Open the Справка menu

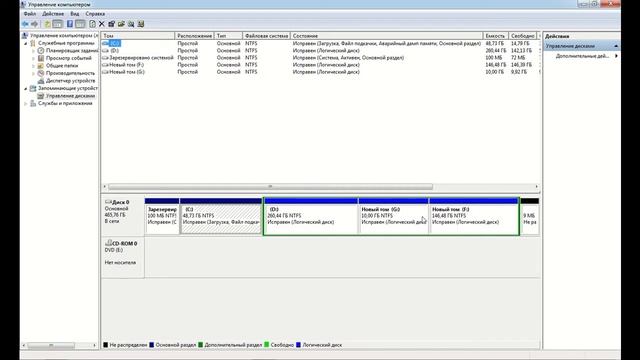pos(95,14)
